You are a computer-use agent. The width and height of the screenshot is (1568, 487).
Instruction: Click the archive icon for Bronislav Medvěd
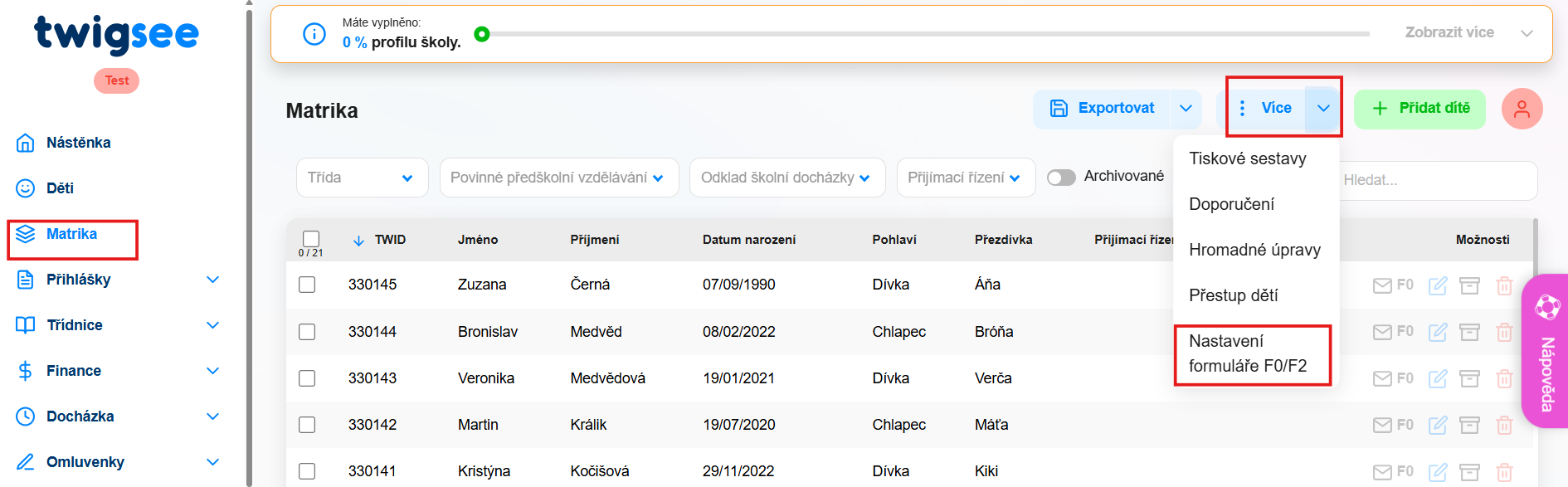(1469, 332)
